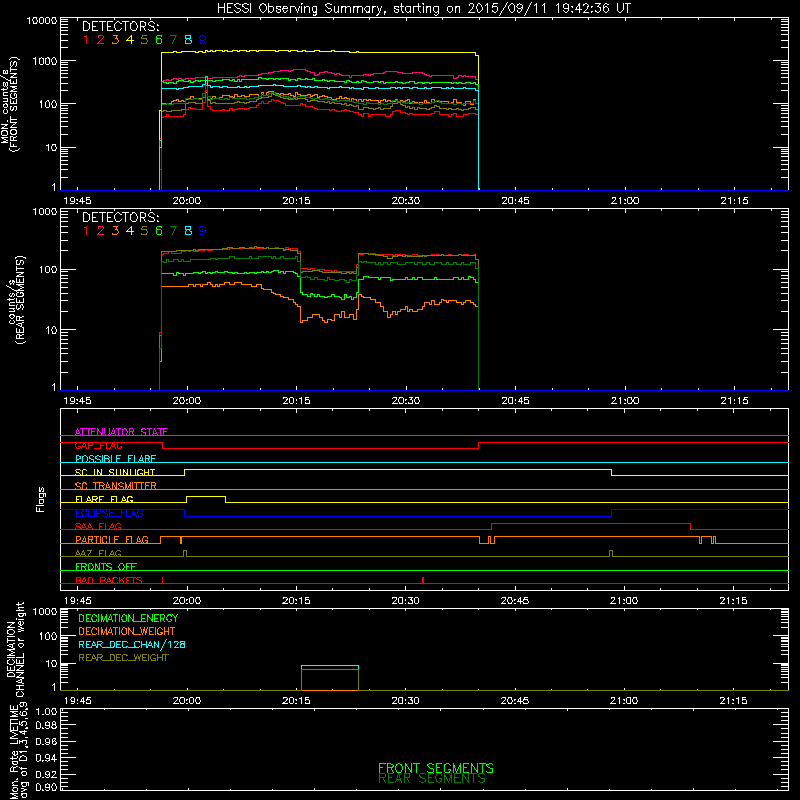Image resolution: width=800 pixels, height=800 pixels.
Task: Click the BAD_PACKETS spike after 20:30
Action: pyautogui.click(x=423, y=580)
